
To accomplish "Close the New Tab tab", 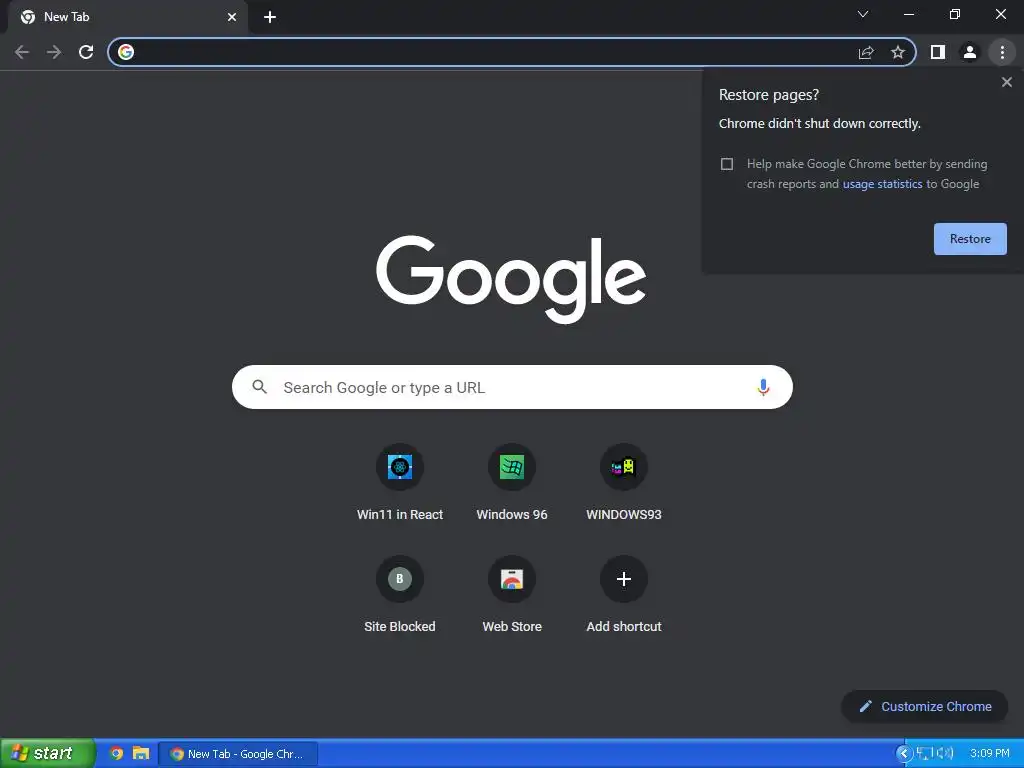I will 232,17.
